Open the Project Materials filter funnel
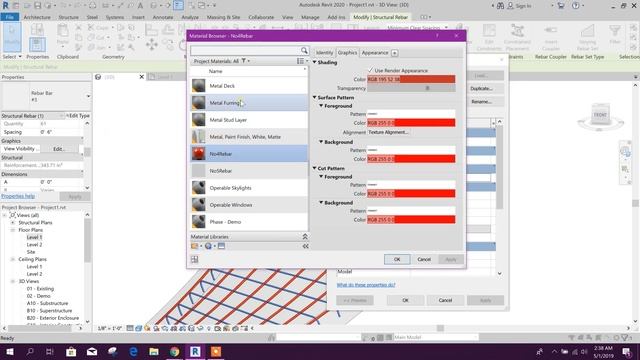This screenshot has width=640, height=360. click(244, 61)
